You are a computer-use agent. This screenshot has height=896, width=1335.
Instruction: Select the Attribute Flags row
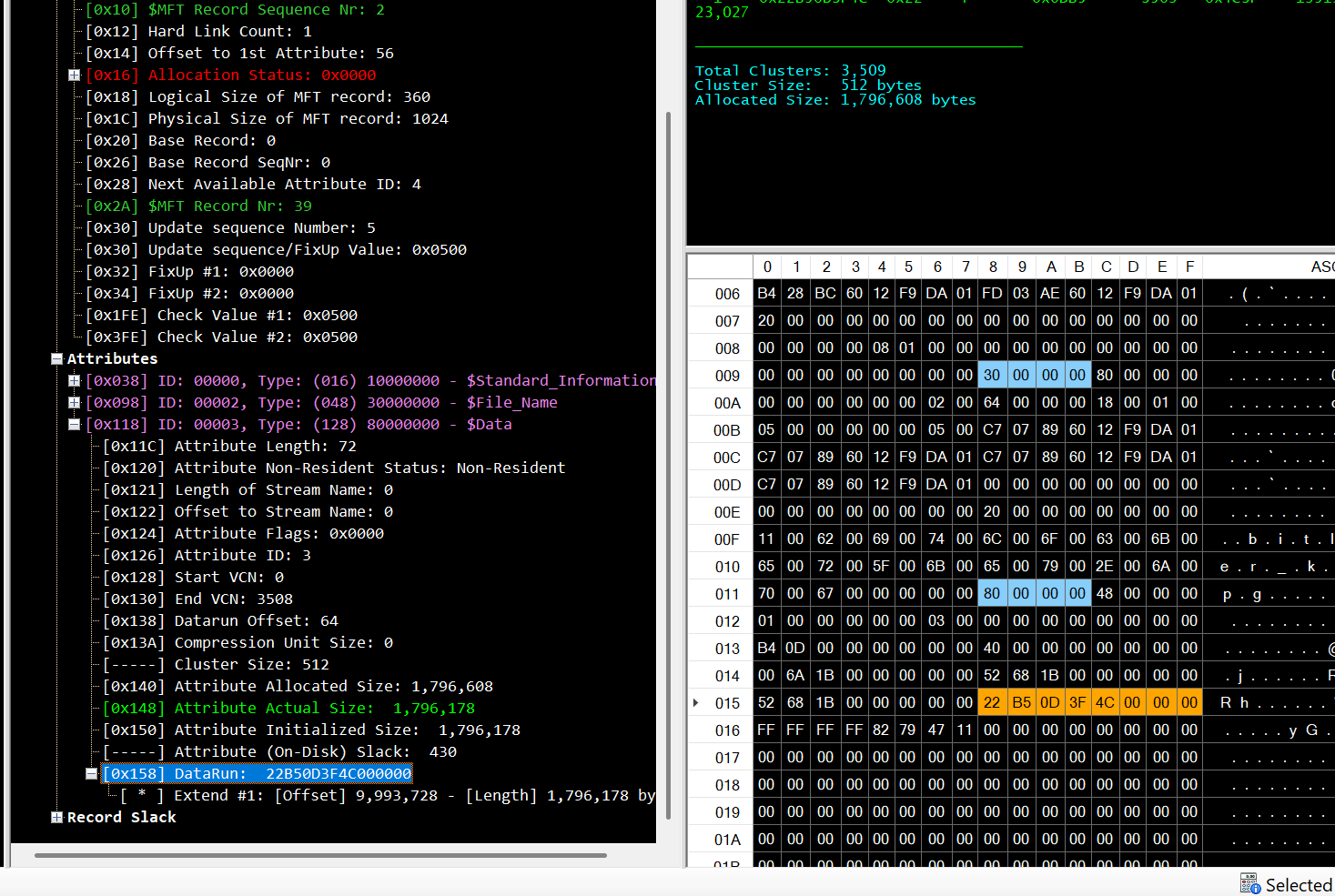point(243,534)
